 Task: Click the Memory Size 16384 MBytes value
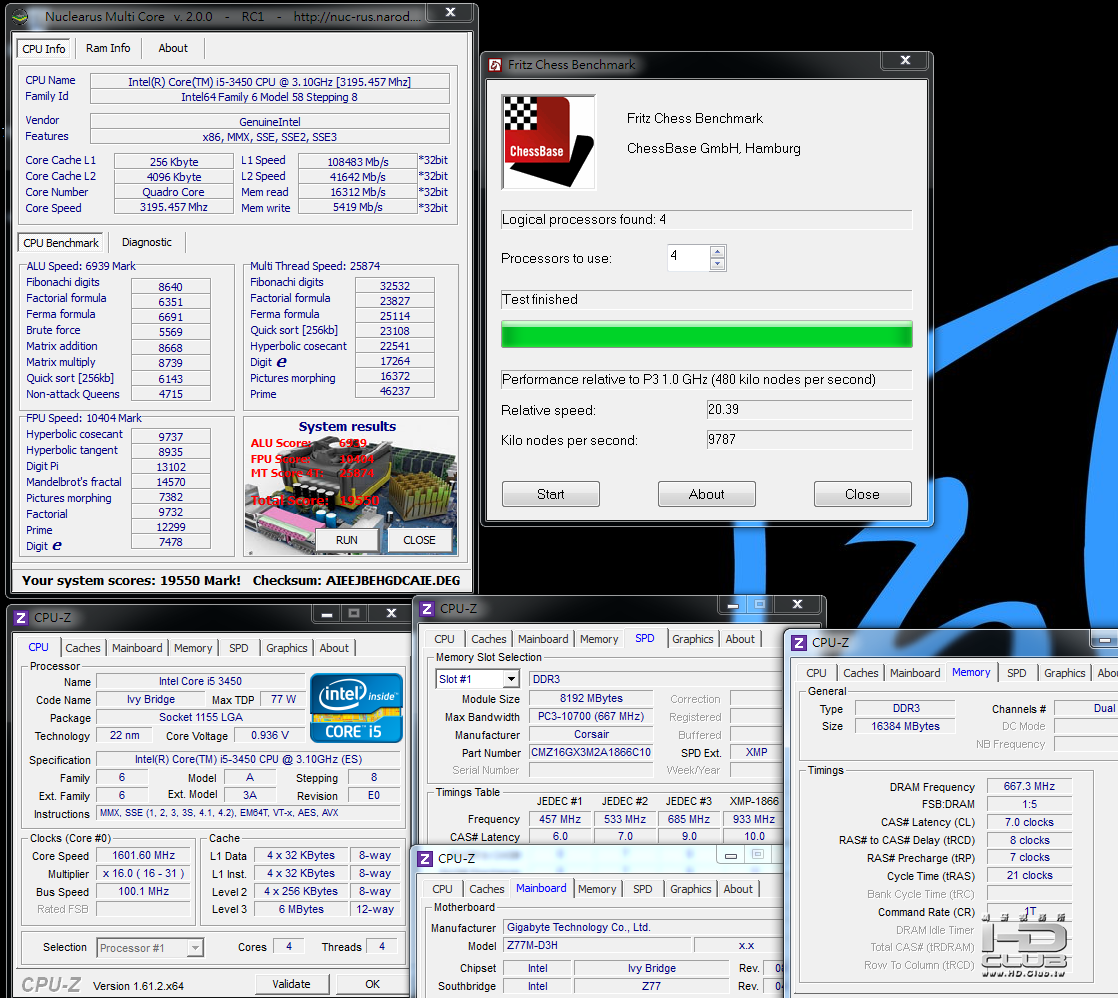(905, 726)
